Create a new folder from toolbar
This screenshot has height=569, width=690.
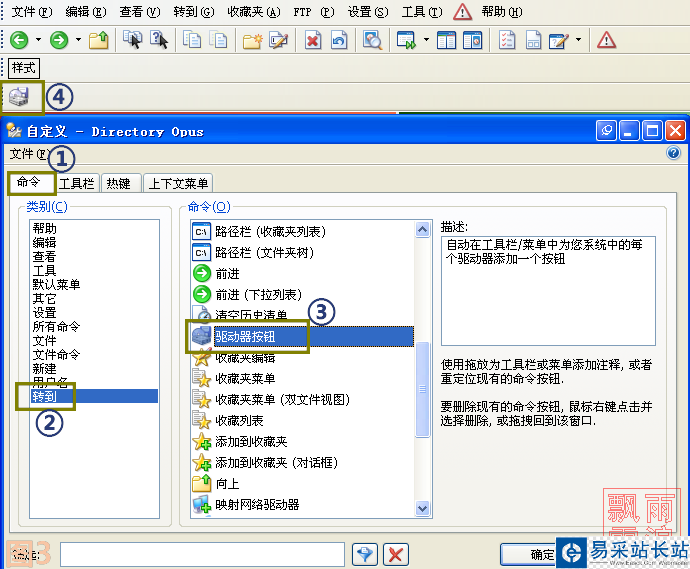pyautogui.click(x=253, y=40)
